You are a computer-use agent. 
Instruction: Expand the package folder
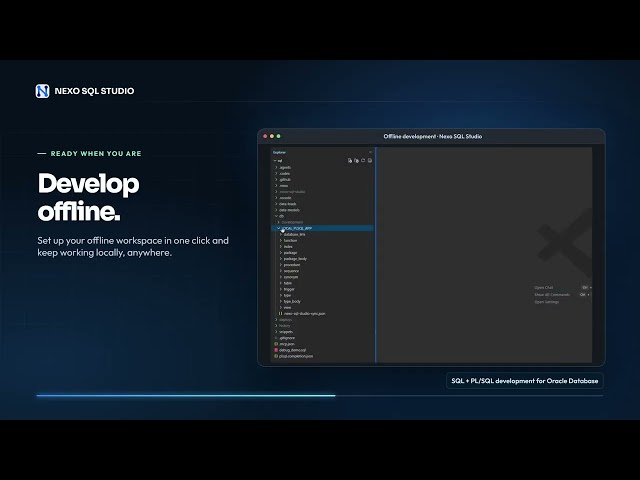pos(288,253)
